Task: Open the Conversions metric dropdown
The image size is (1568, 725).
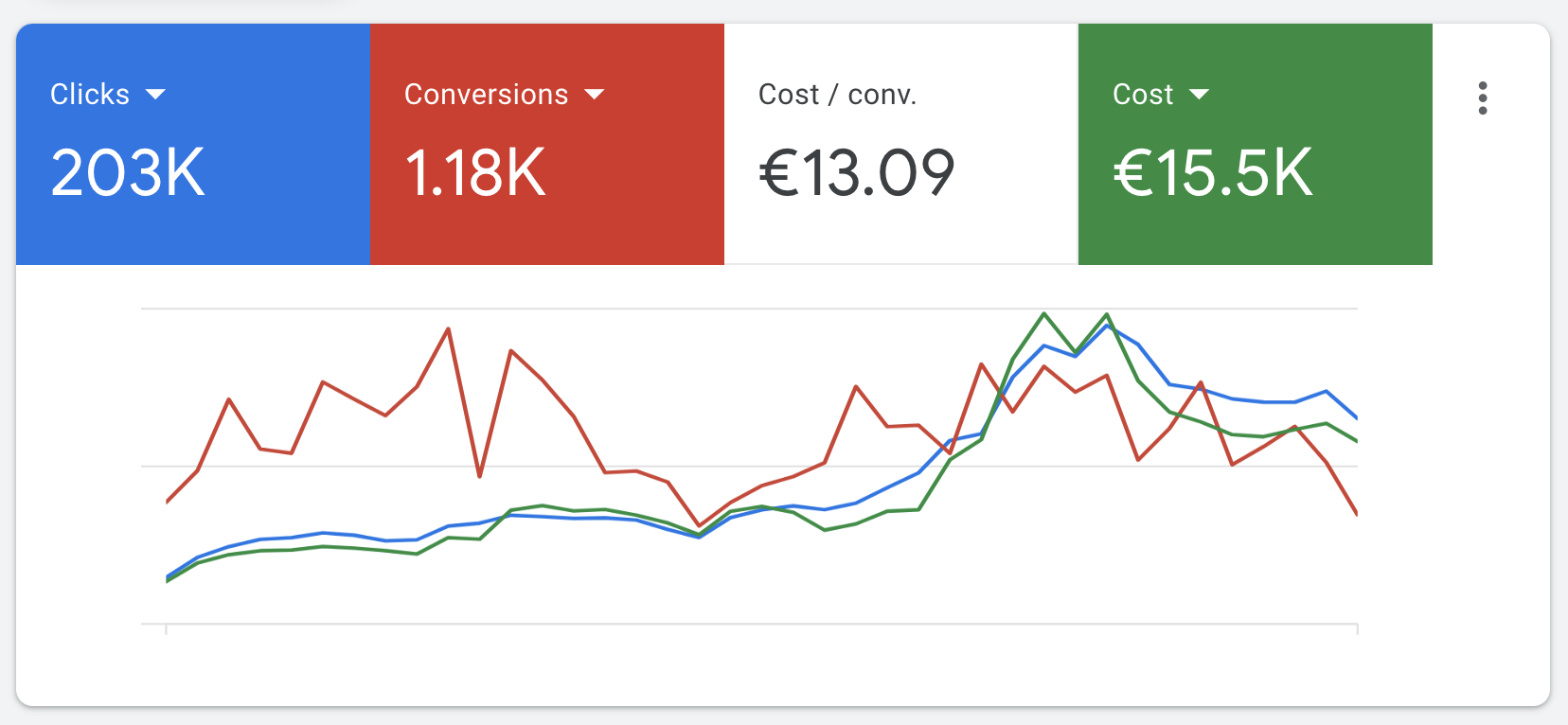Action: (596, 94)
